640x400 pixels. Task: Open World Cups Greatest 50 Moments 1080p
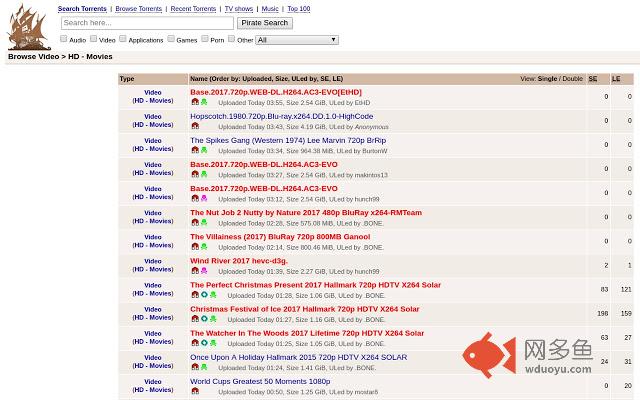pyautogui.click(x=260, y=381)
